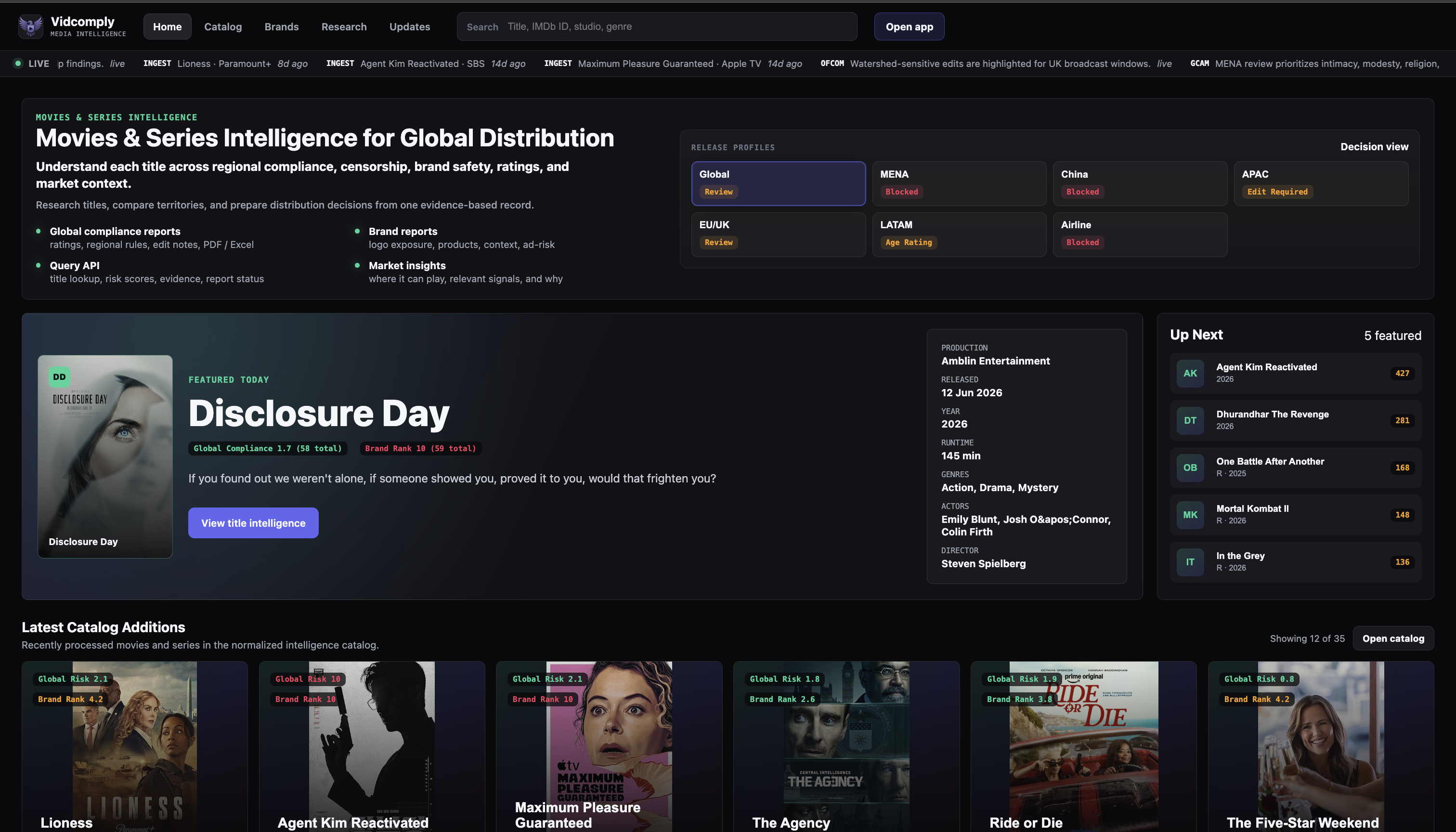
Task: Select the MENA release profile
Action: point(959,183)
